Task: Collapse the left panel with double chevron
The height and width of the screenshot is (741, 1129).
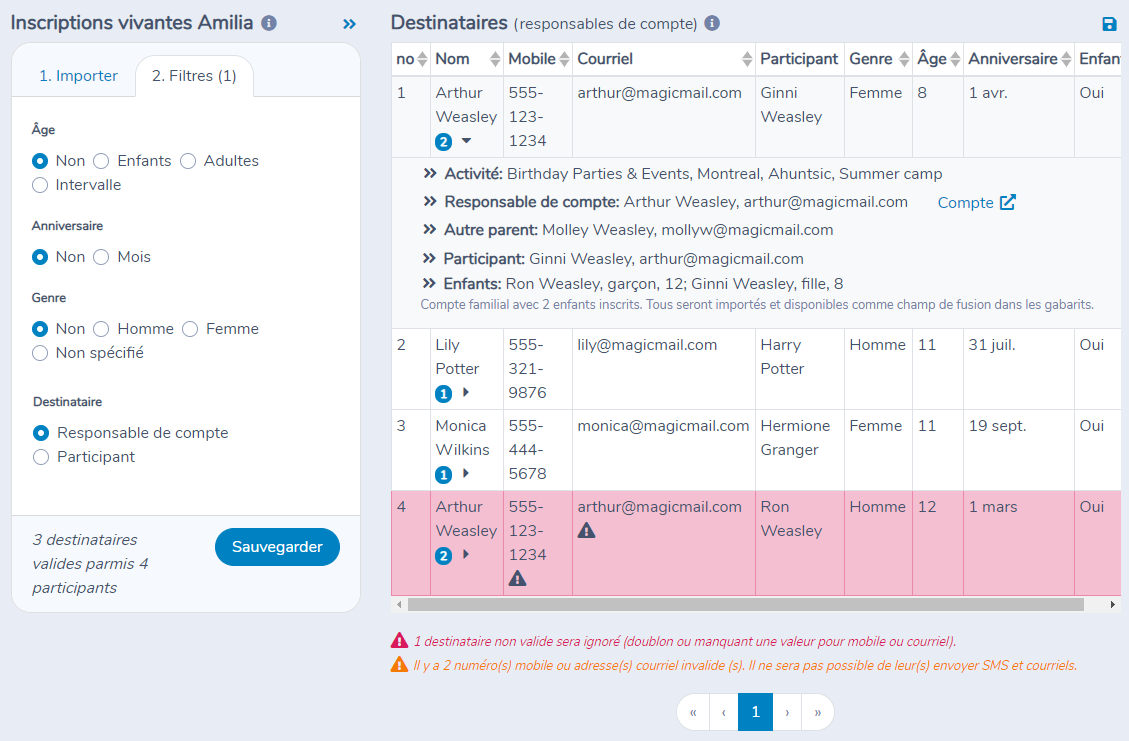Action: coord(349,24)
